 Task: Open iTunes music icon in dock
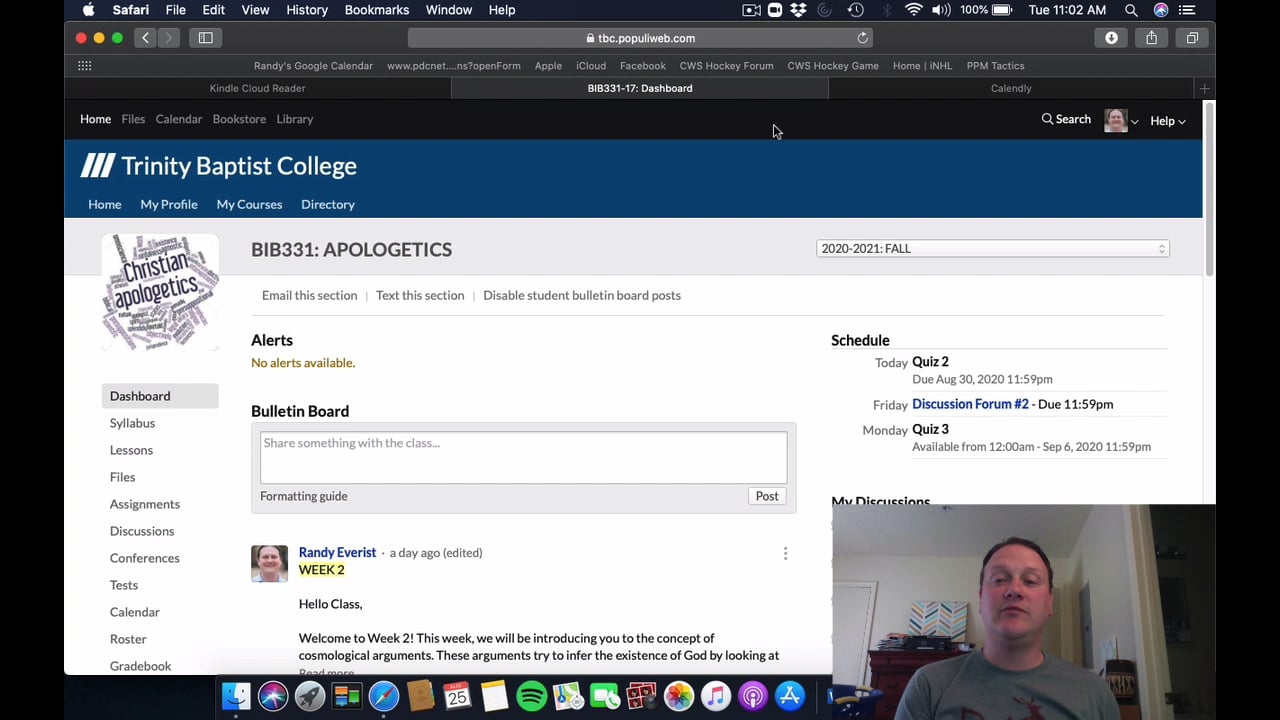coord(716,695)
